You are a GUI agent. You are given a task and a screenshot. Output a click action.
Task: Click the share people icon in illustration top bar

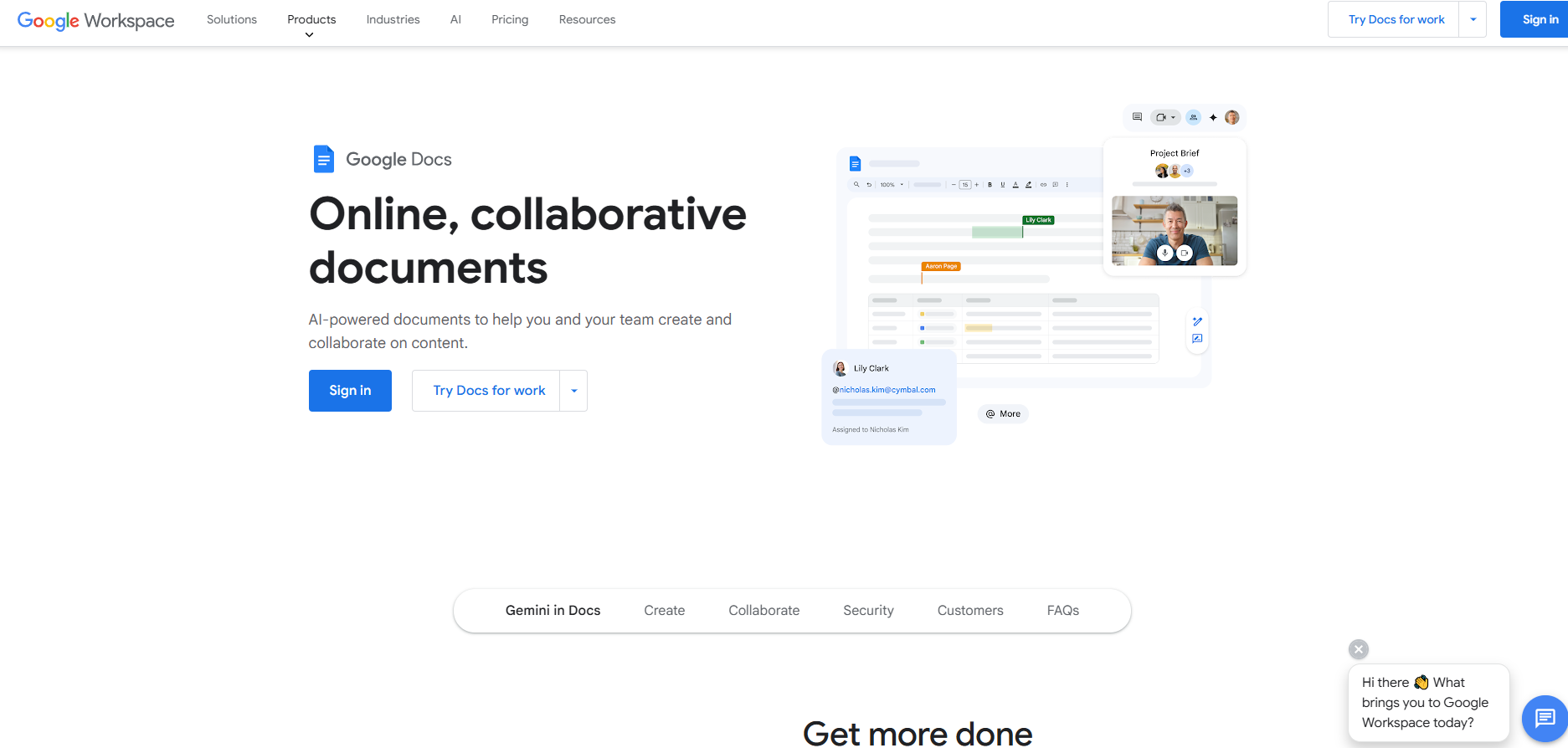click(1193, 117)
